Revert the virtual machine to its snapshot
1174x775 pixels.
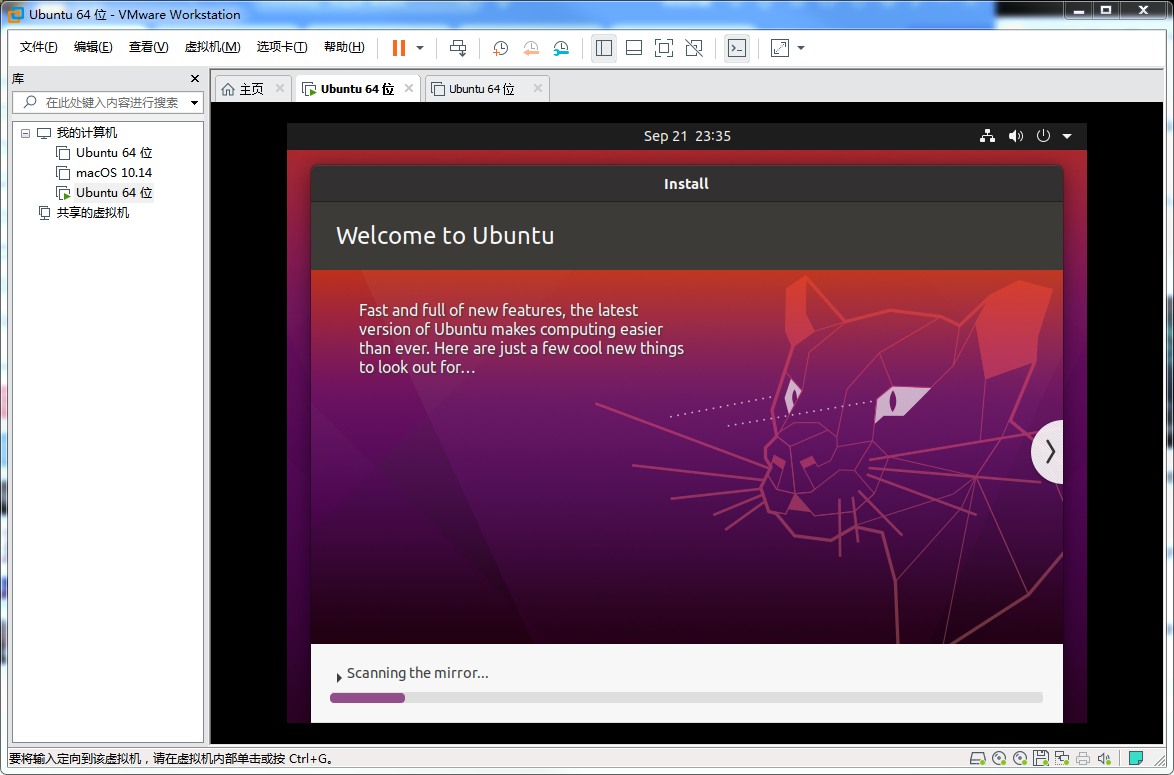point(531,48)
